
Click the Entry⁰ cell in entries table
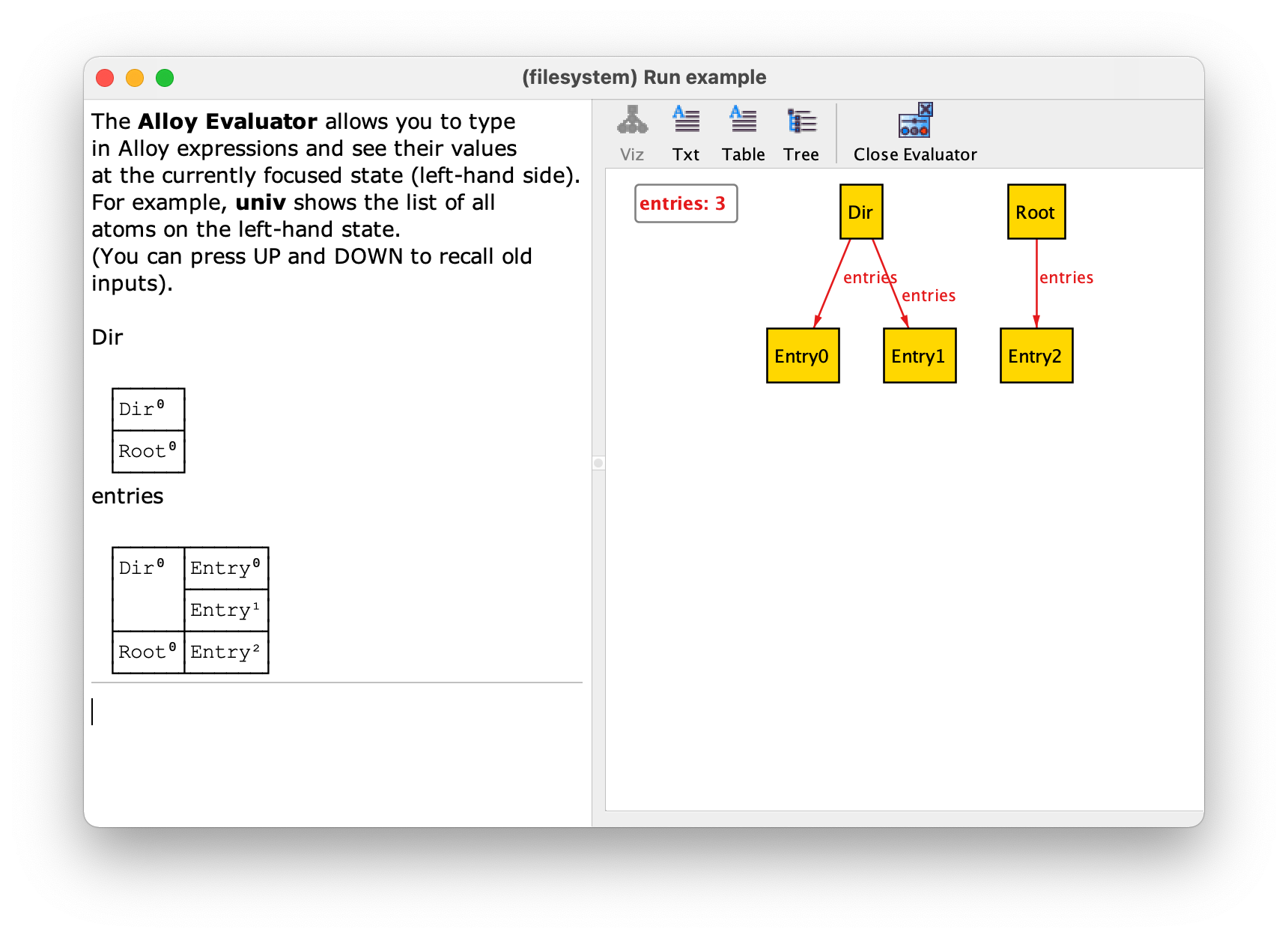(226, 569)
